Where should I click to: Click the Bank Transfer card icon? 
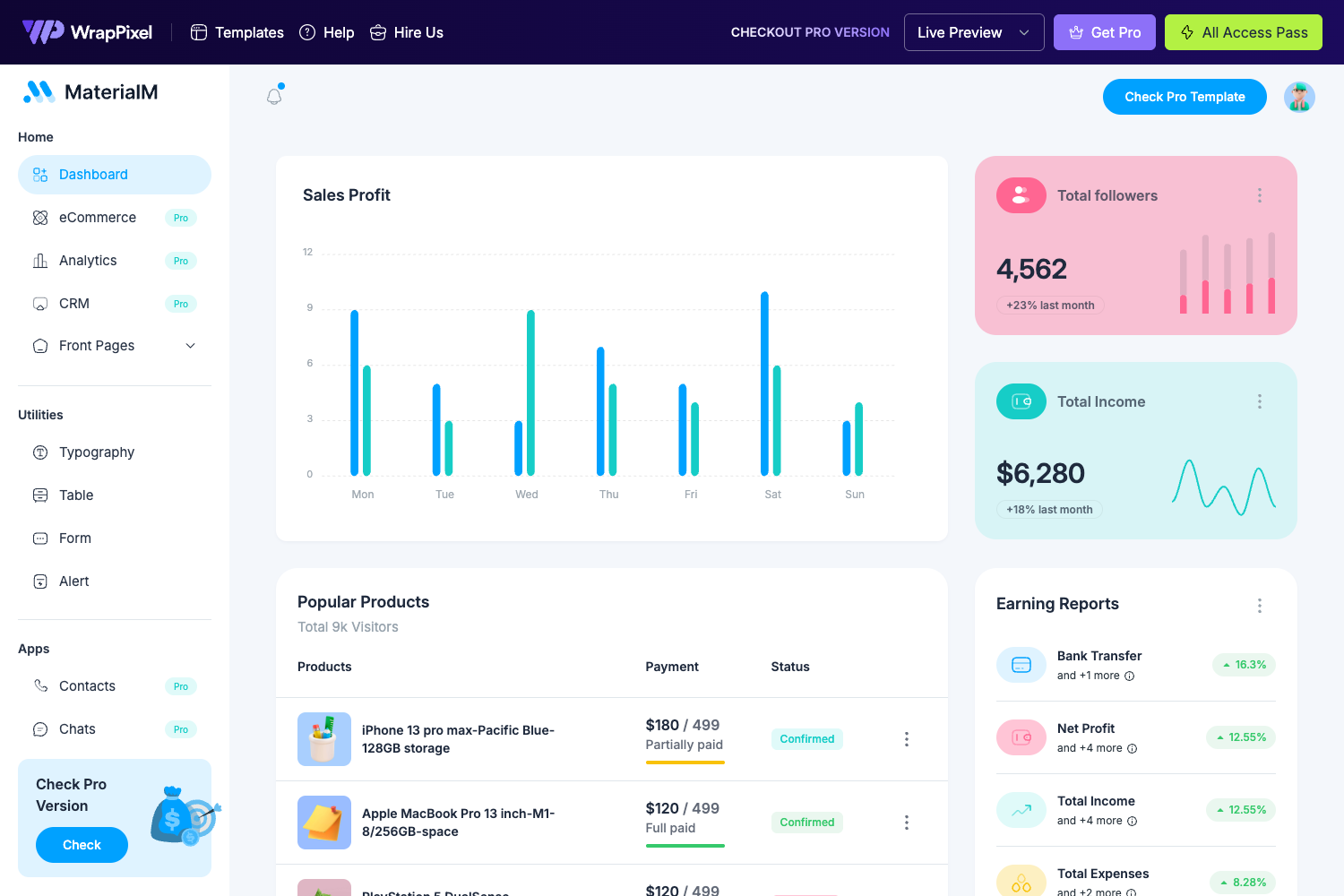[1021, 664]
